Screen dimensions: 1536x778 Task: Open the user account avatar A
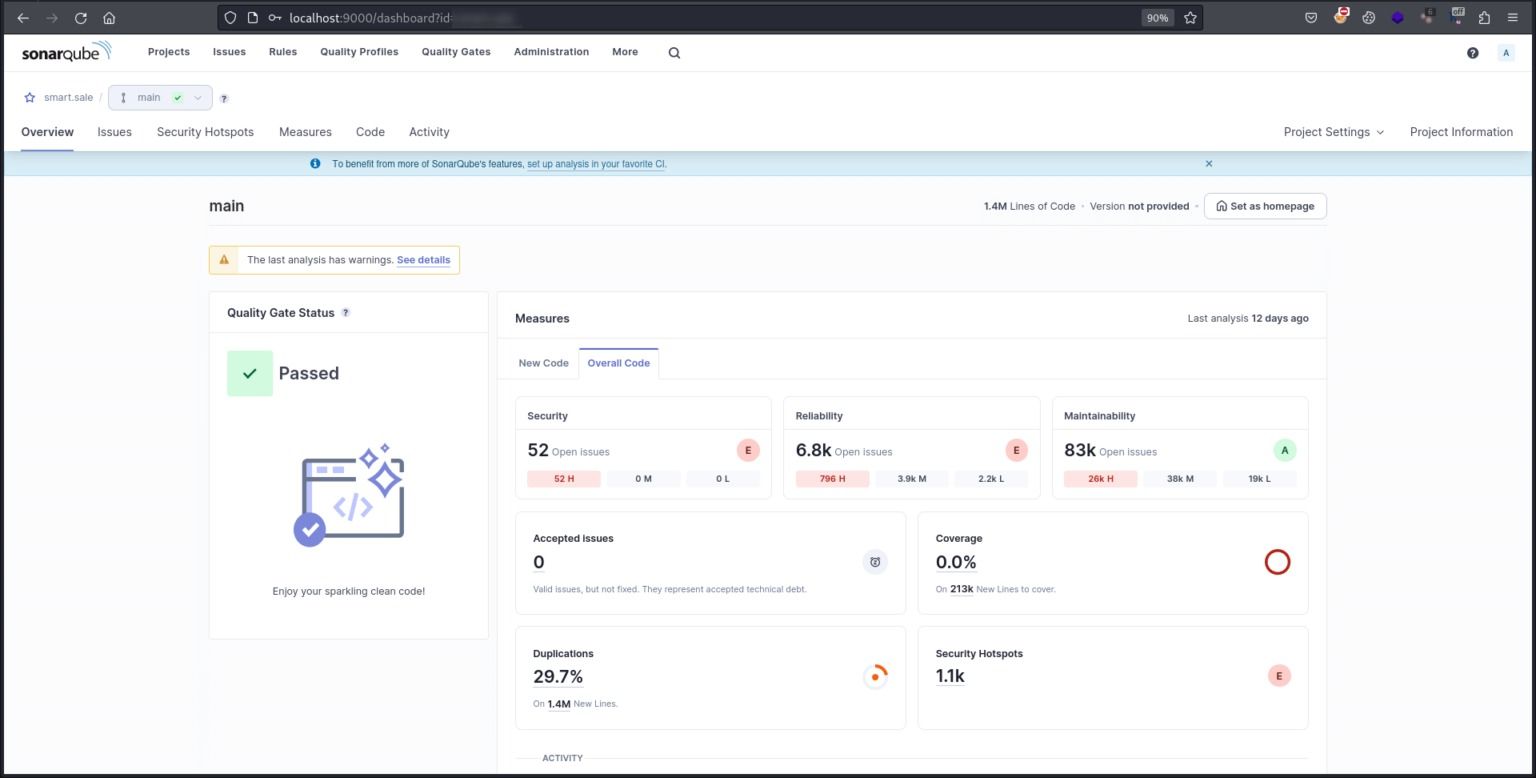click(x=1505, y=53)
